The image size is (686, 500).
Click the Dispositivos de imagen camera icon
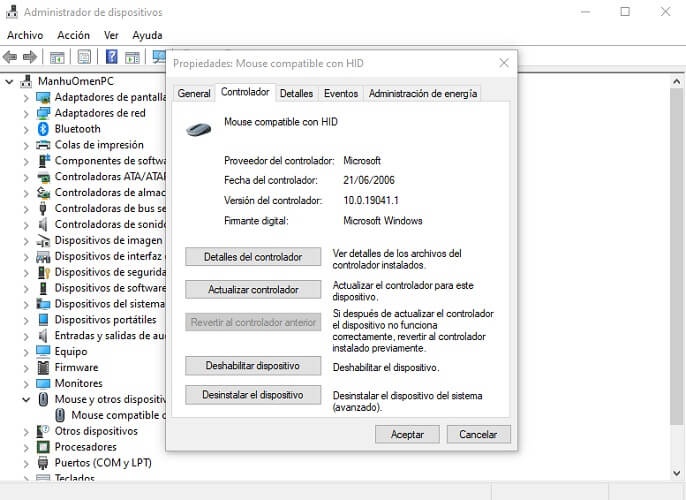click(x=43, y=241)
